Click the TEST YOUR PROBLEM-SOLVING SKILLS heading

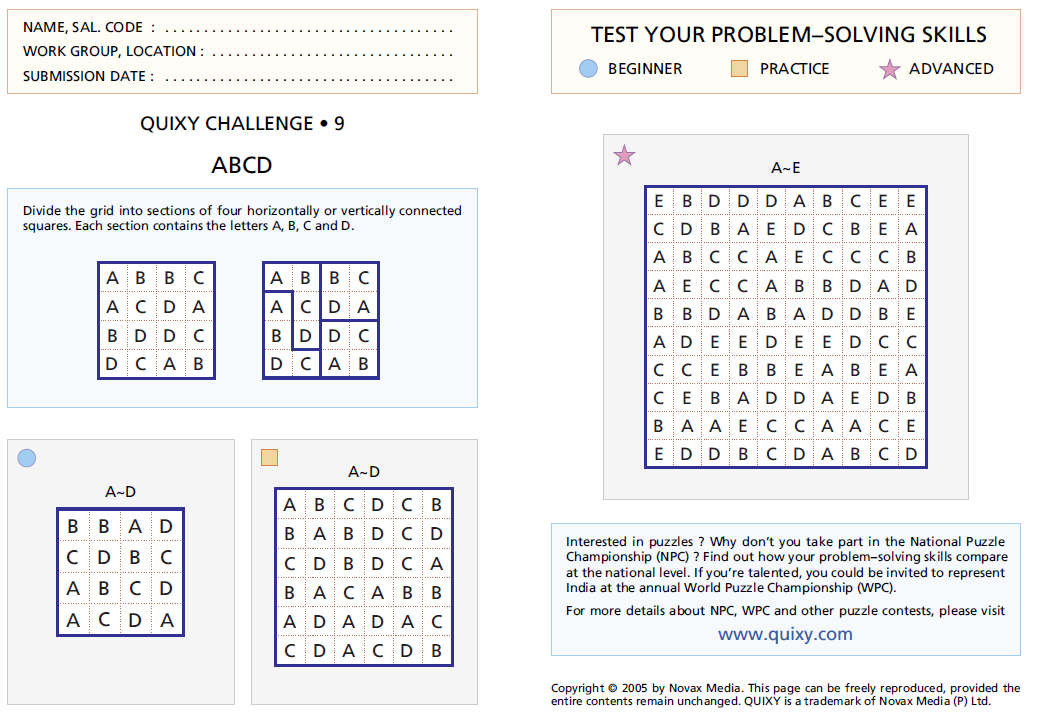[788, 35]
